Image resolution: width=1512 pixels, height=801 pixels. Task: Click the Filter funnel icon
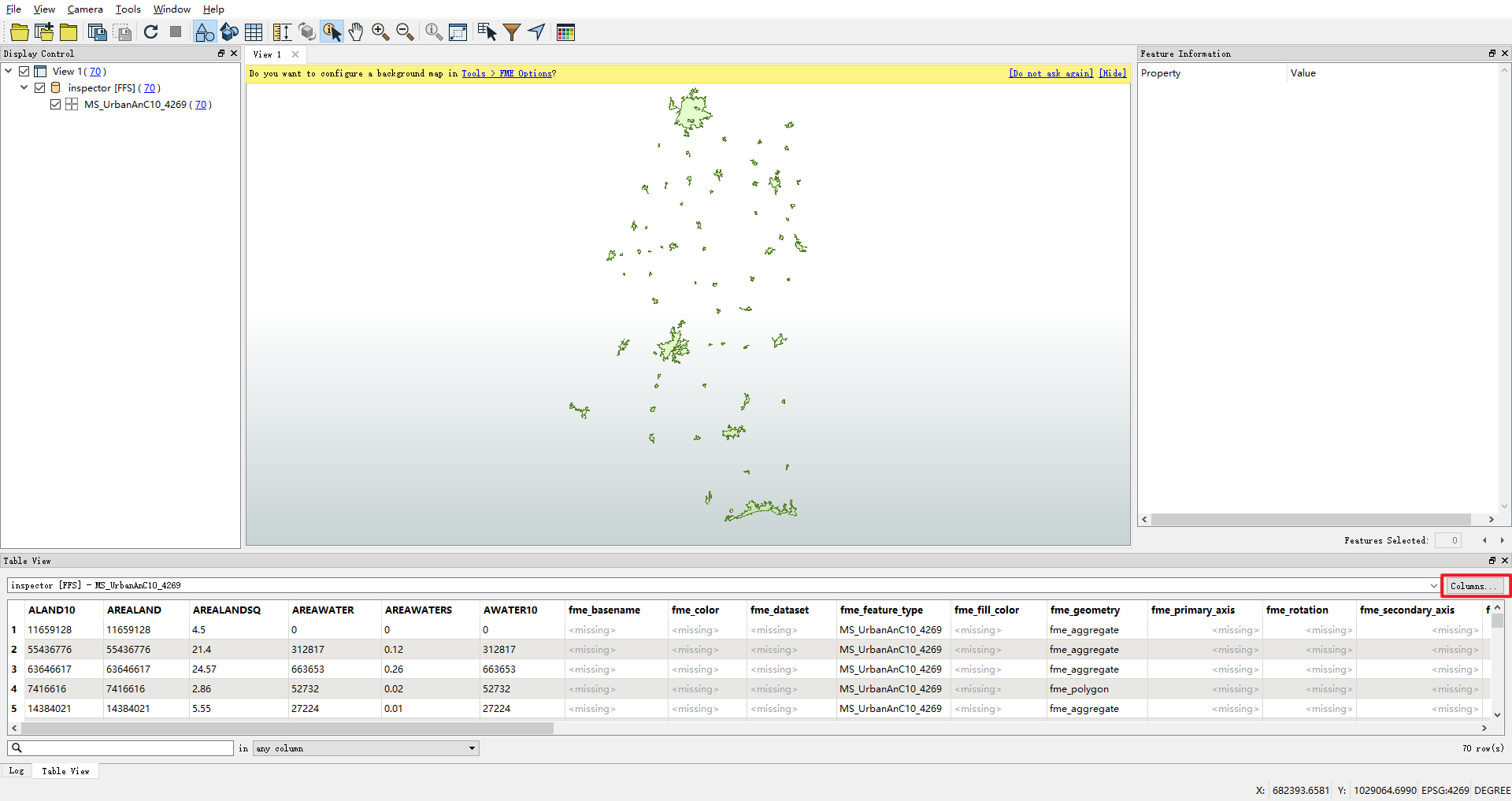[x=512, y=32]
